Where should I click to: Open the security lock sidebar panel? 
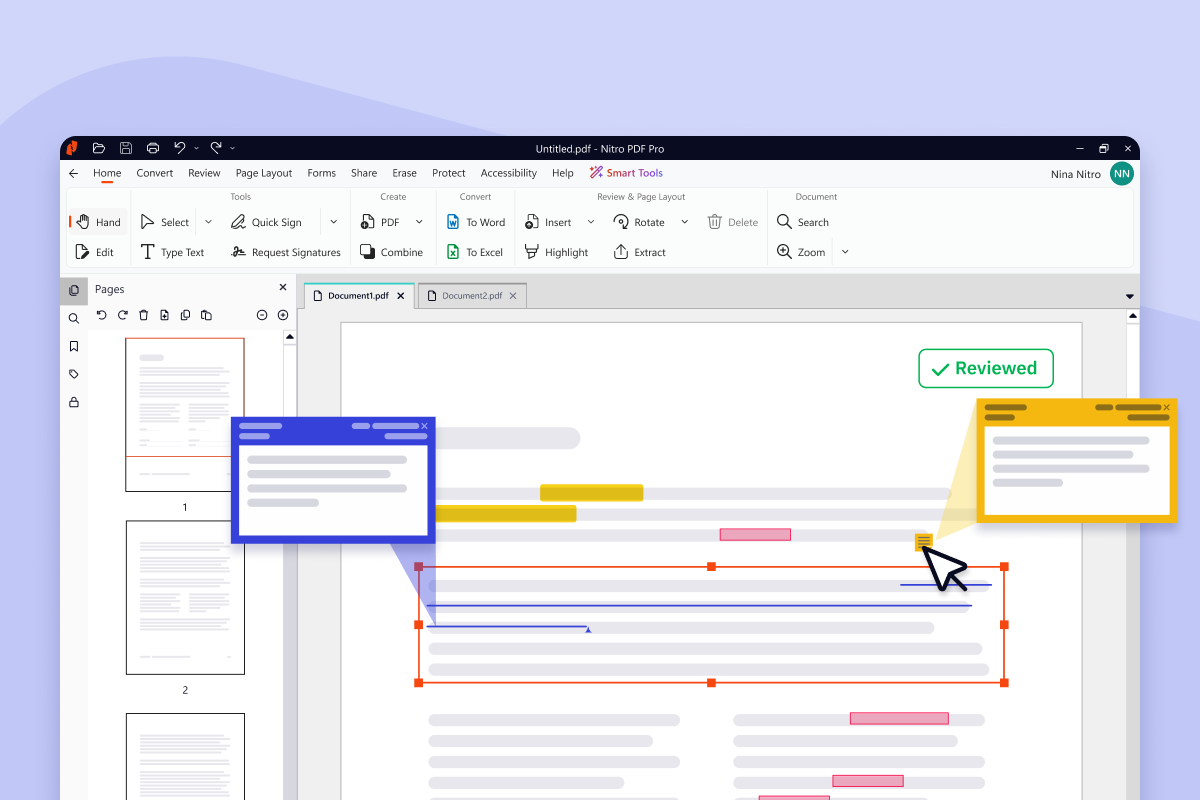point(74,402)
